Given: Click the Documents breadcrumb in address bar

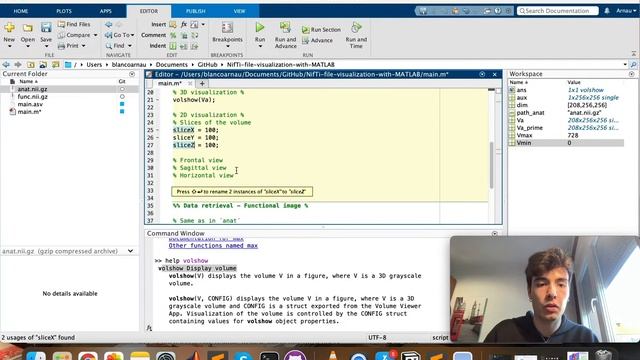Looking at the screenshot, I should pos(172,64).
